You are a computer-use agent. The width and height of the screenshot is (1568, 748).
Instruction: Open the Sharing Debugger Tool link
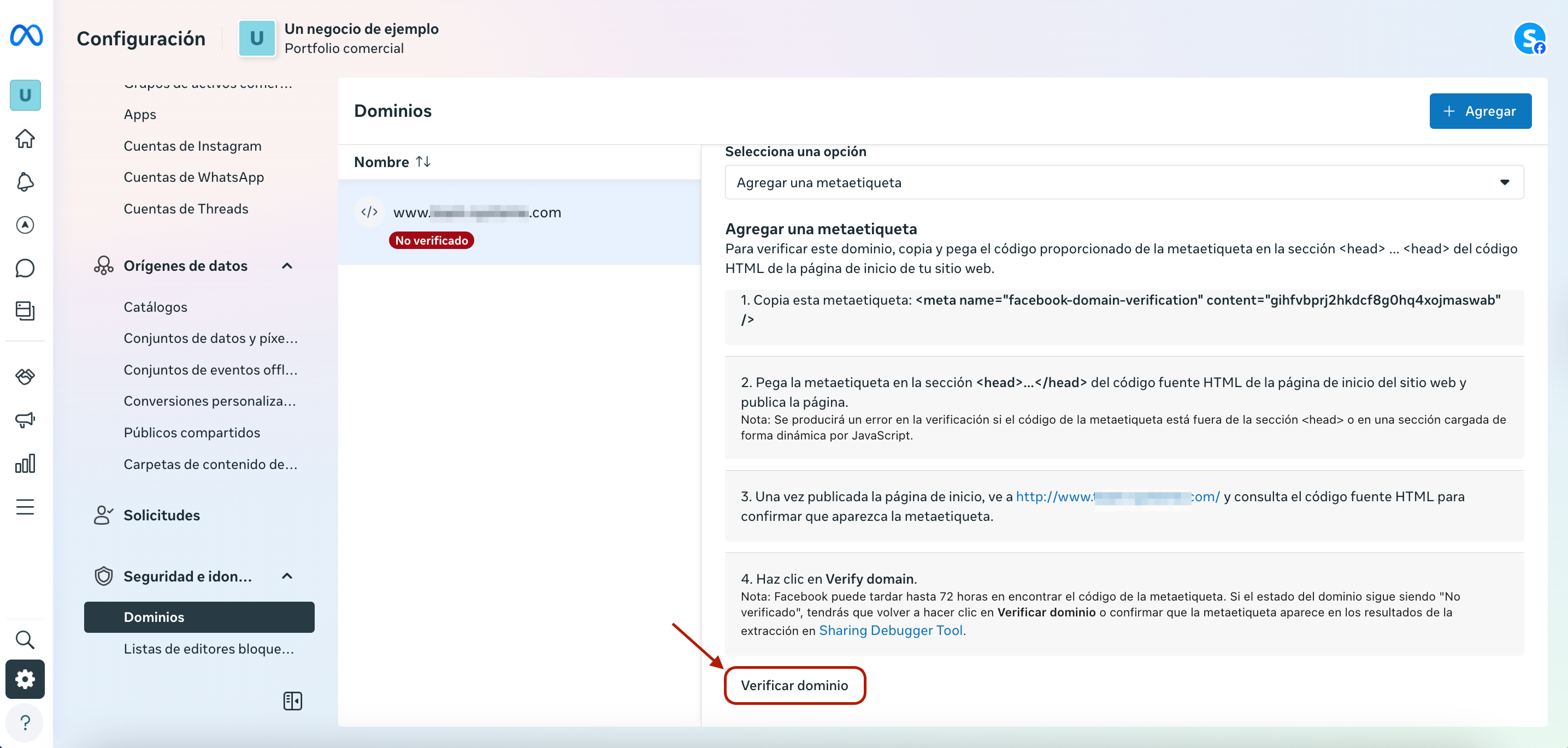[891, 630]
